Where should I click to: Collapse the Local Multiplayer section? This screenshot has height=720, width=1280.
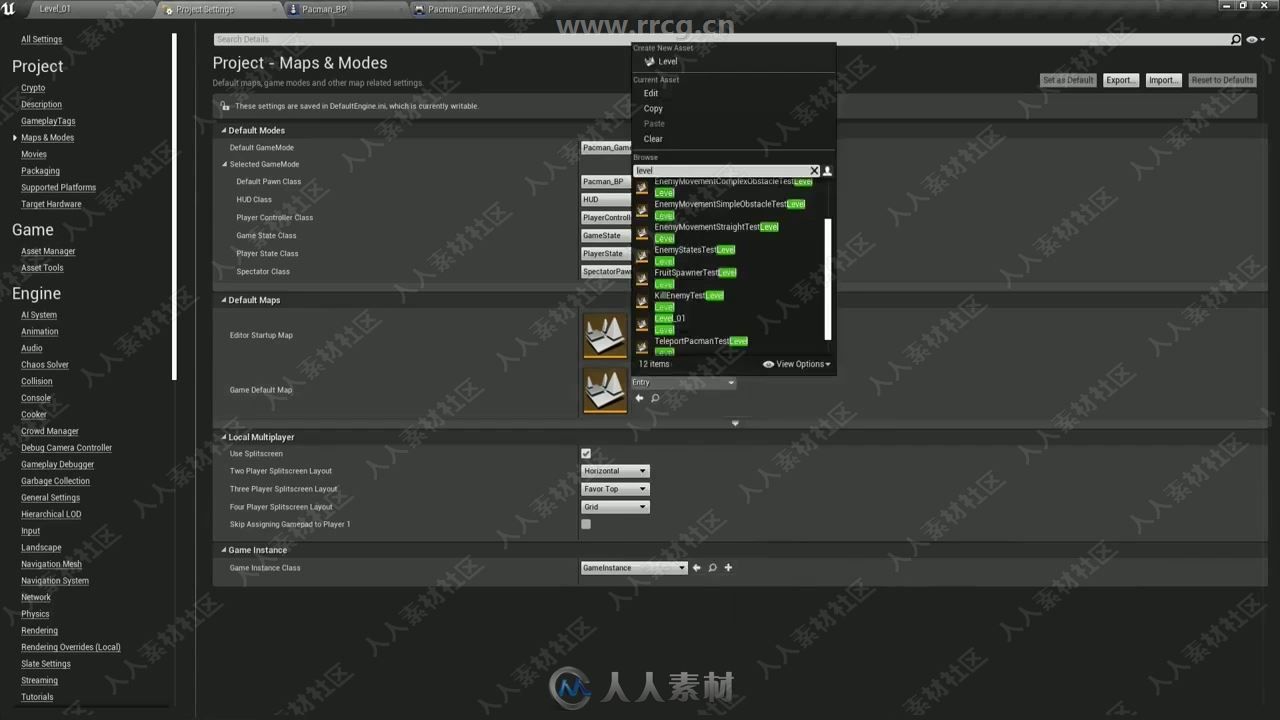tap(224, 437)
